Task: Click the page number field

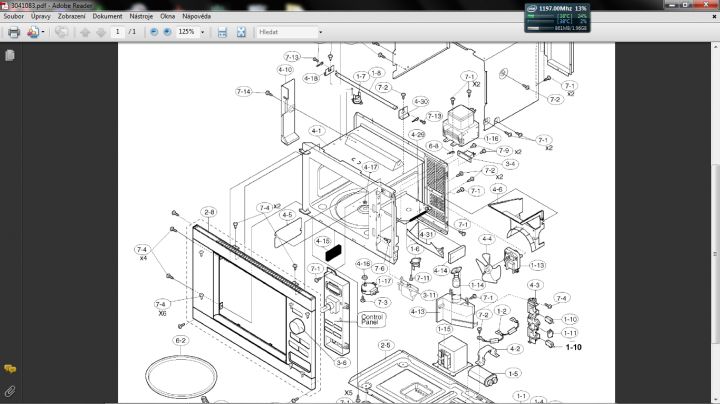Action: click(x=118, y=32)
